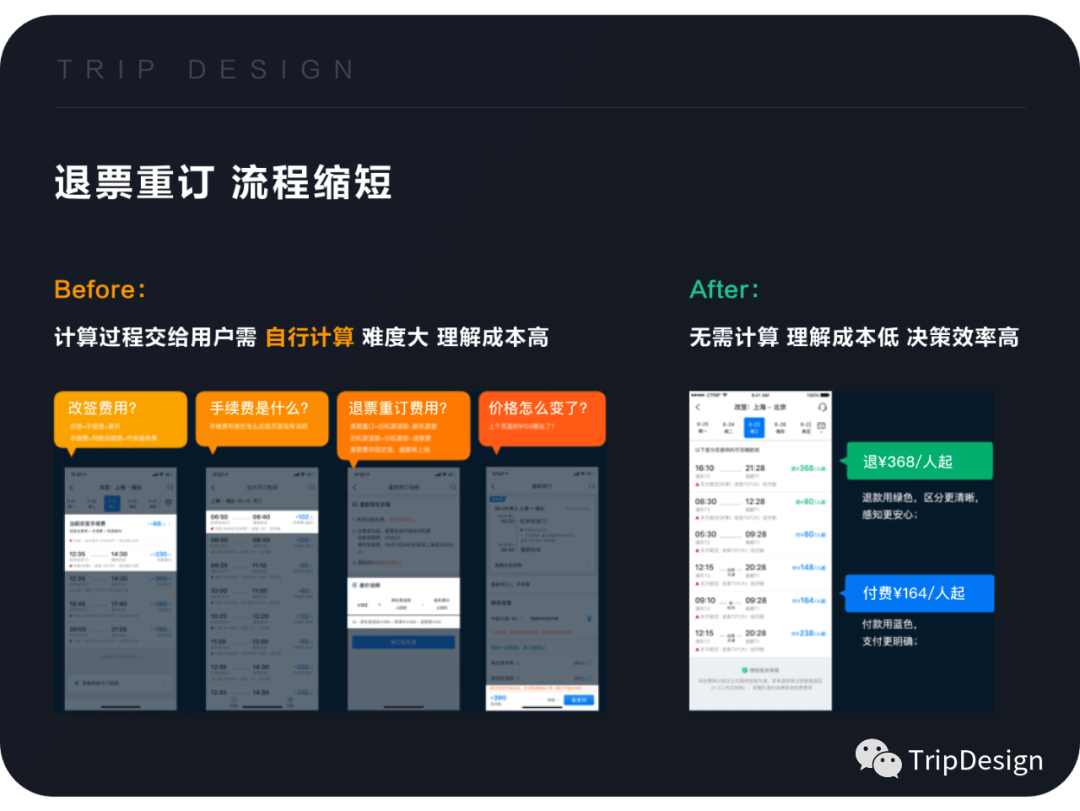
Task: Tap headset icon in phone under 手续费是什么?
Action: tap(311, 487)
